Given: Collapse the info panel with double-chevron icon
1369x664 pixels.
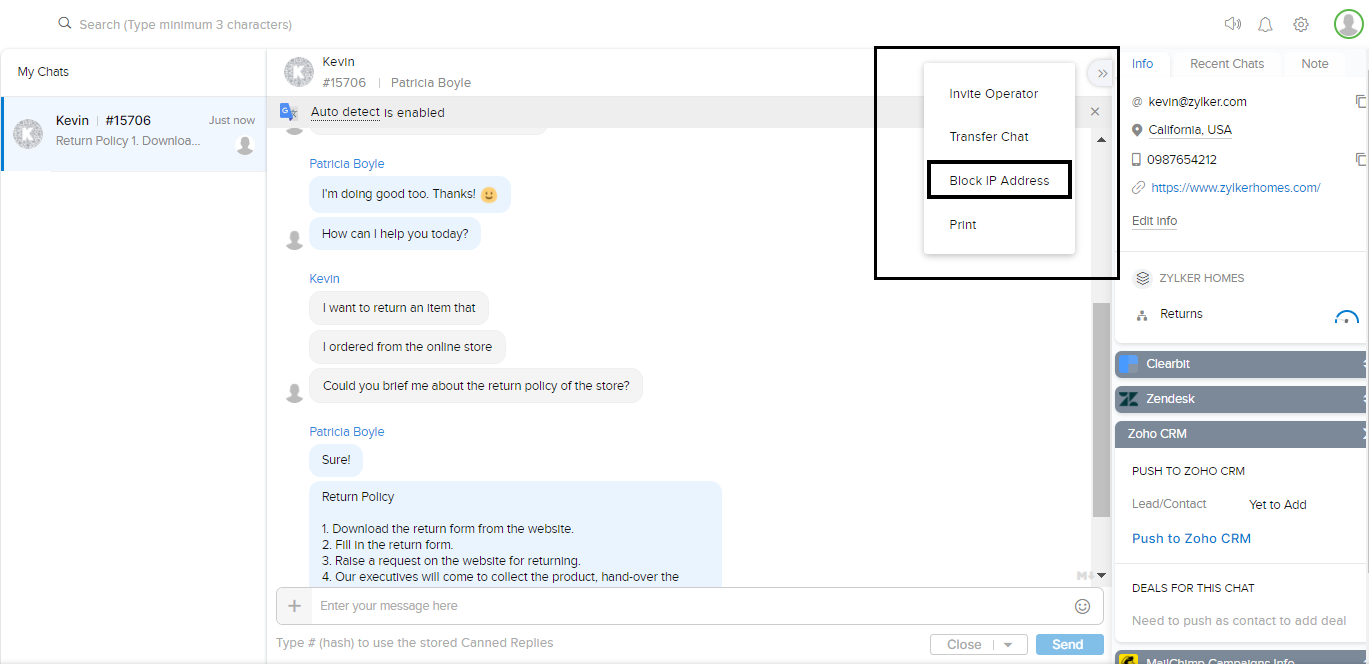Looking at the screenshot, I should (x=1102, y=73).
